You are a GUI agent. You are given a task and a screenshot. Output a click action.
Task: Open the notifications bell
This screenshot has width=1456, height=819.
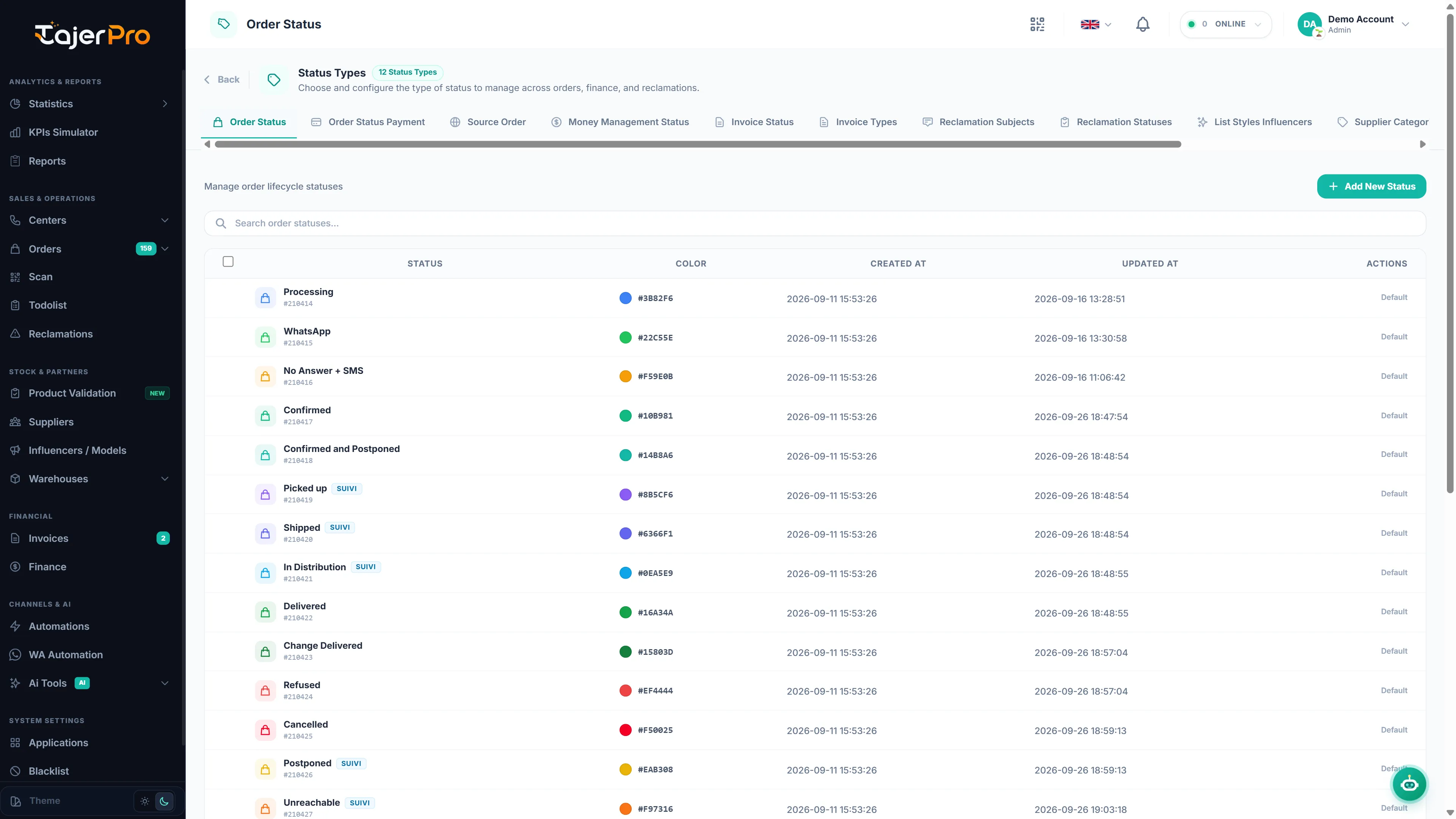click(x=1142, y=24)
